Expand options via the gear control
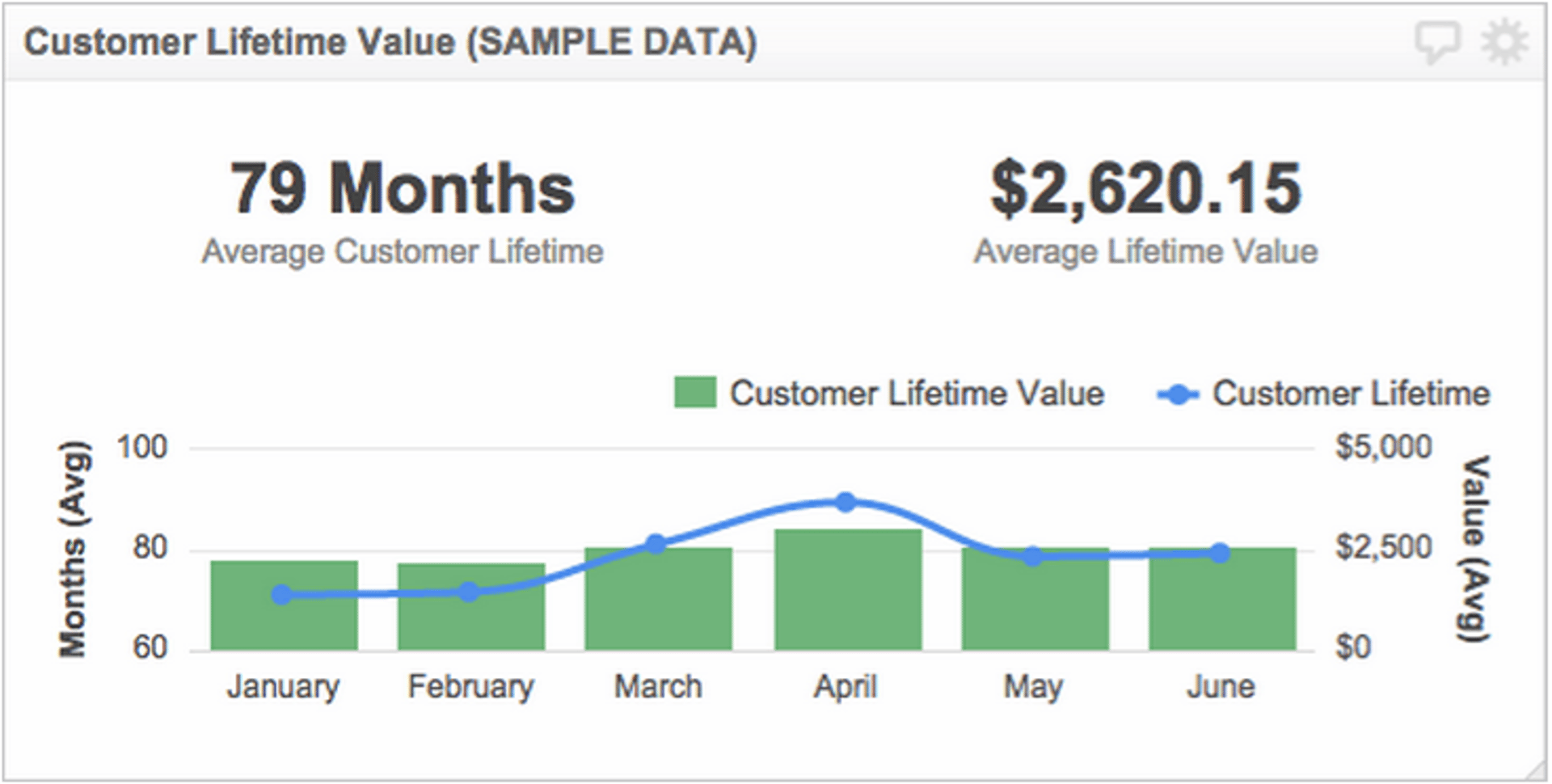Image resolution: width=1552 pixels, height=784 pixels. [x=1503, y=39]
